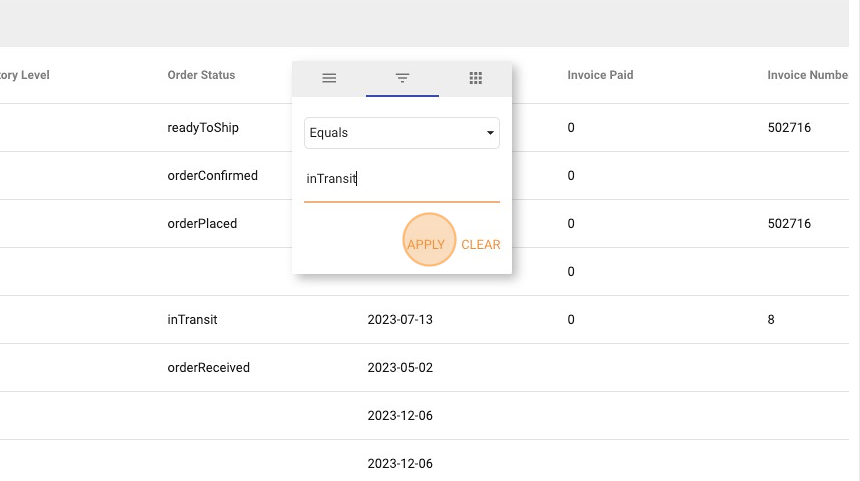The height and width of the screenshot is (481, 860).
Task: Click invoice number 502716 in first row
Action: 792,128
